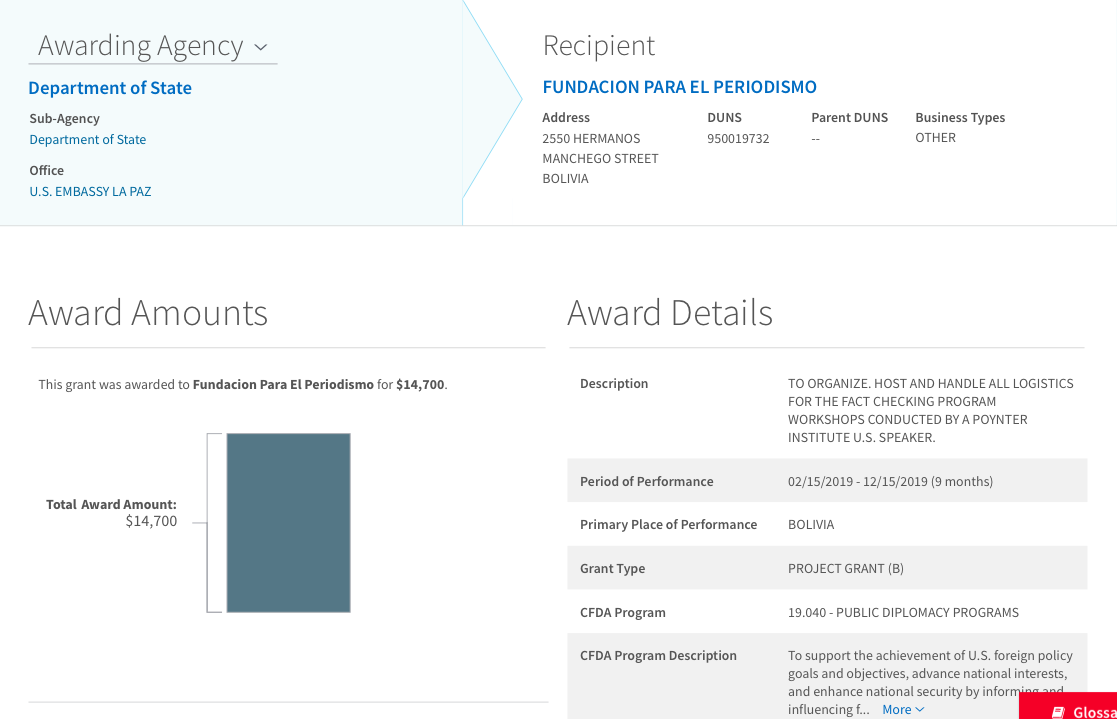This screenshot has height=719, width=1117.
Task: Click the award Description text
Action: pyautogui.click(x=930, y=410)
